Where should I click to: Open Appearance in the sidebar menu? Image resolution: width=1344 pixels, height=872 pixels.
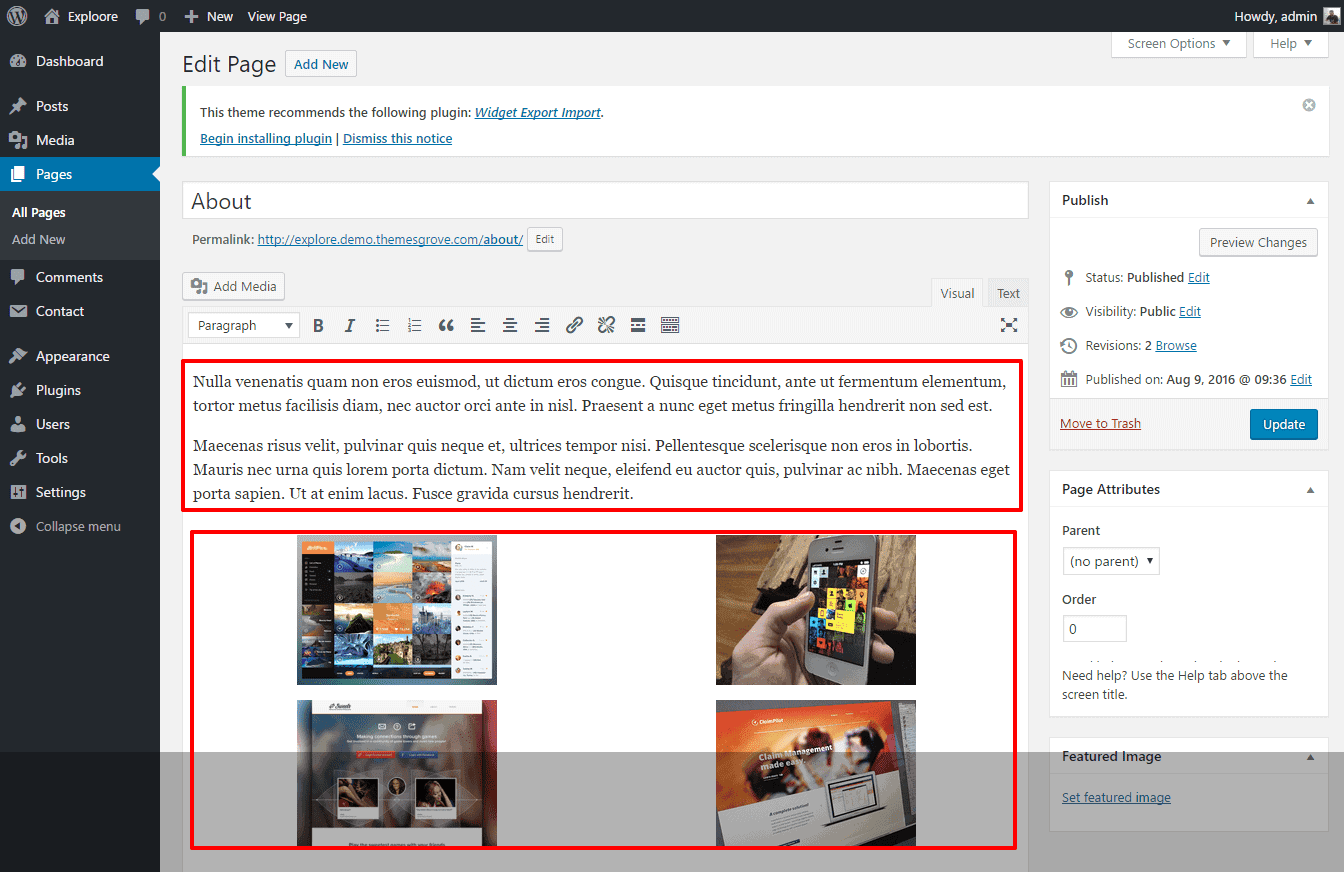coord(72,356)
